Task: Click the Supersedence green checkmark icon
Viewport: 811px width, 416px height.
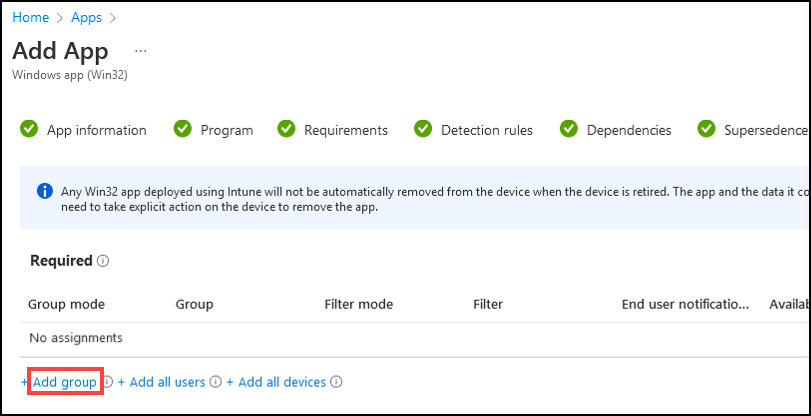Action: coord(706,129)
